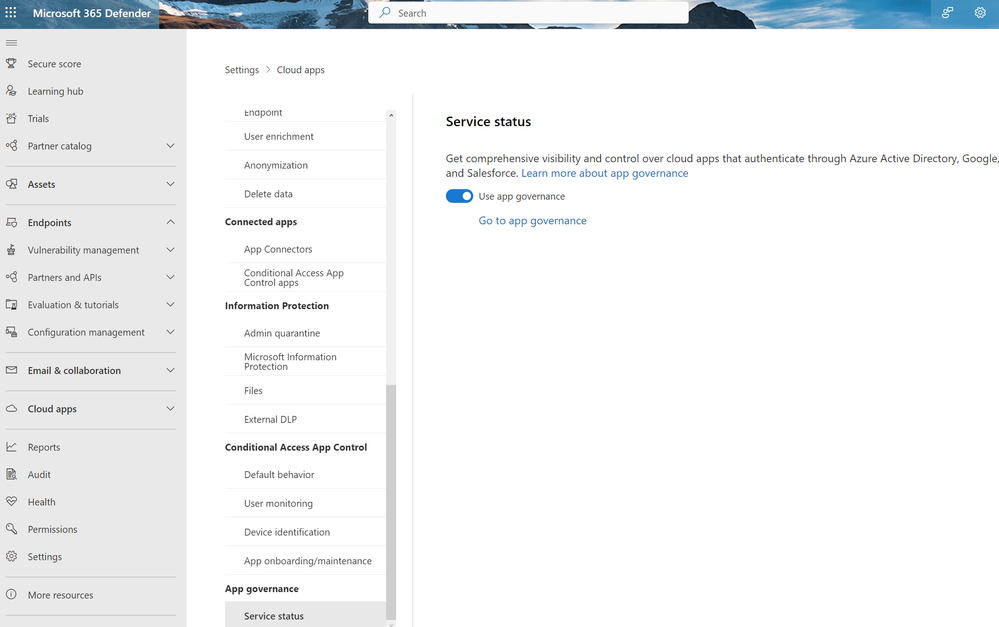Click the top Search input field
This screenshot has width=999, height=627.
pos(528,13)
